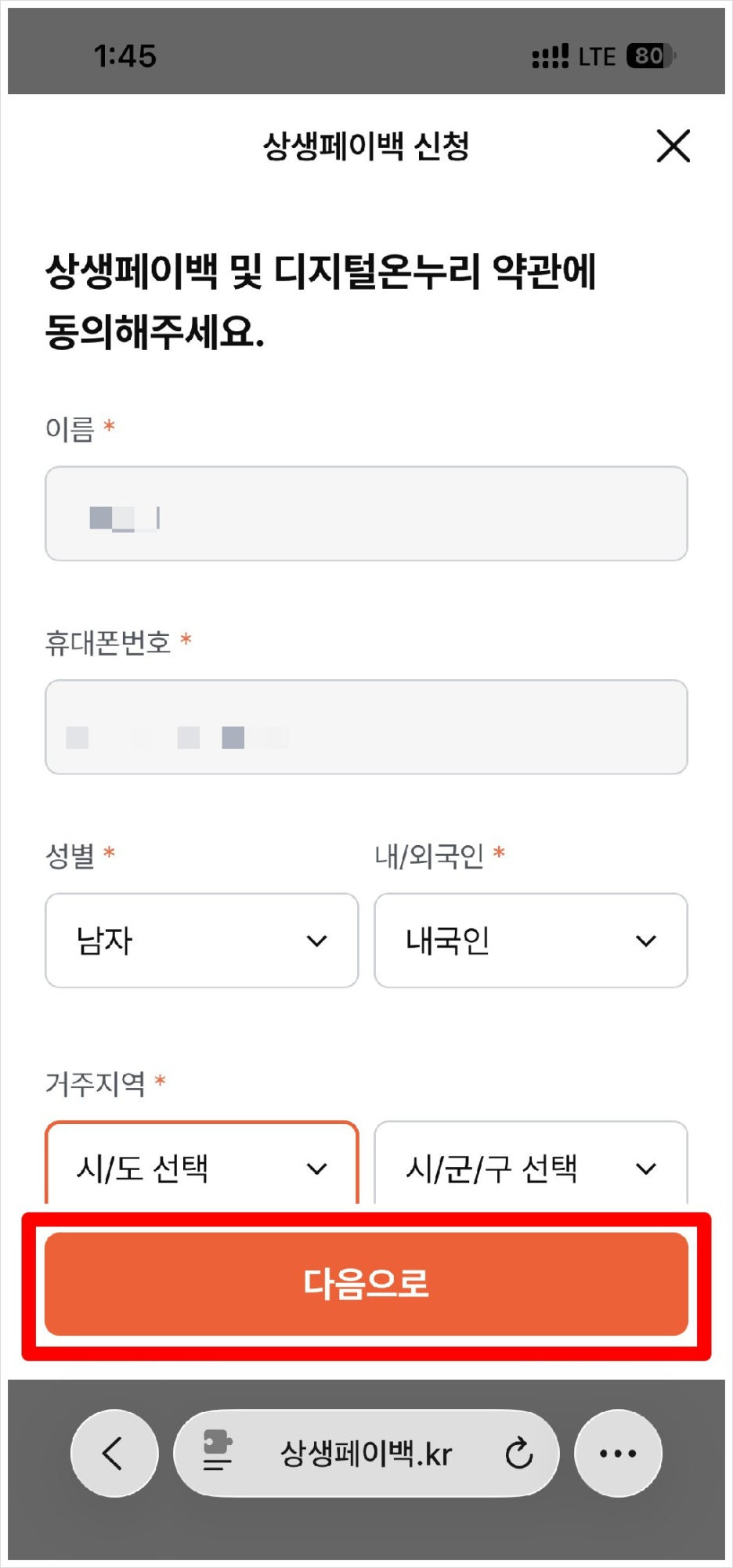Expand the 시/도 선택 dropdown

[x=202, y=1163]
